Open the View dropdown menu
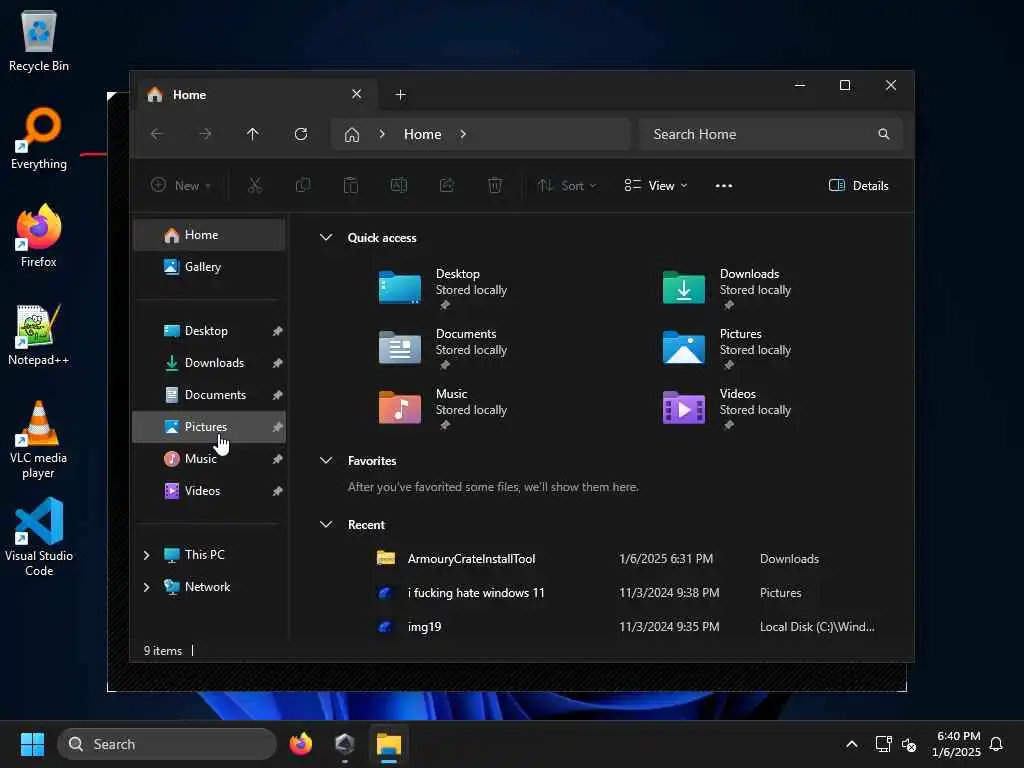 pyautogui.click(x=656, y=185)
